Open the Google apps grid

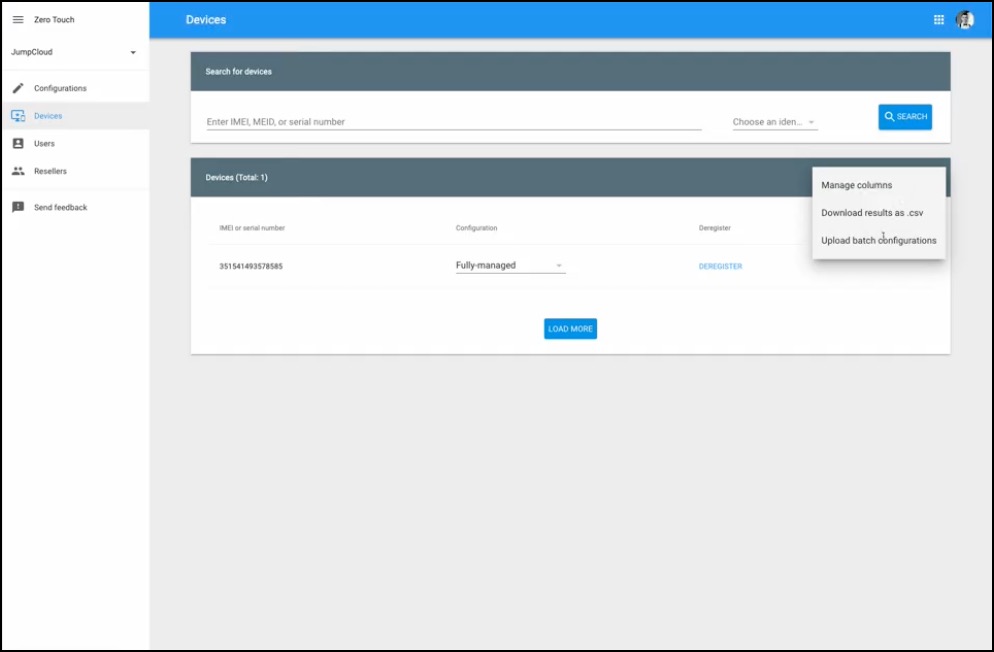(939, 19)
